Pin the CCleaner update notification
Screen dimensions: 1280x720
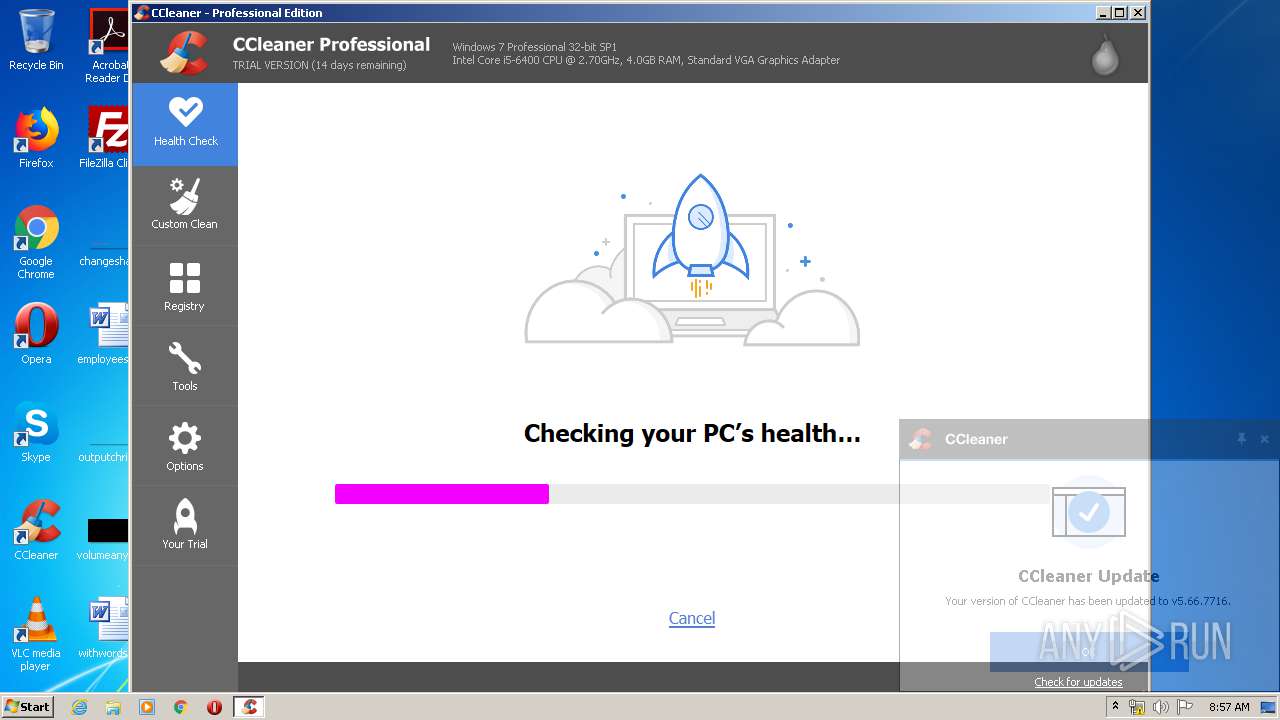1241,439
